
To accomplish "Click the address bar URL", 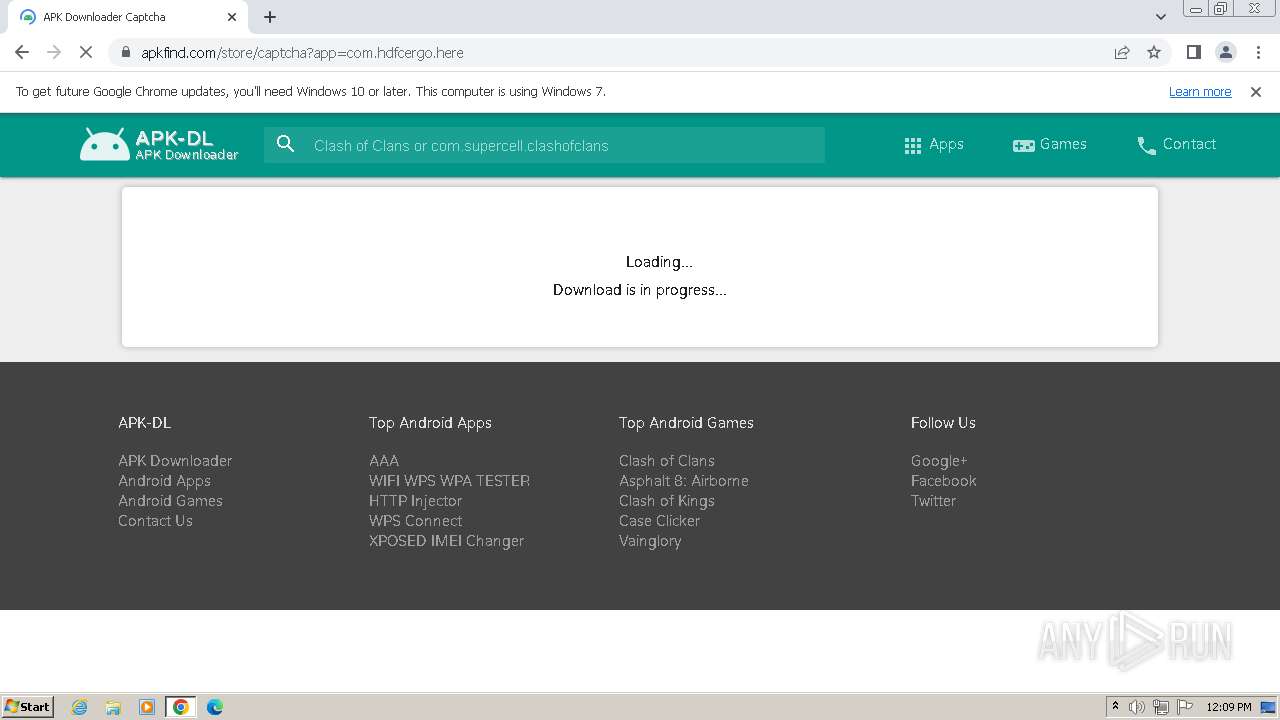I will 302,52.
